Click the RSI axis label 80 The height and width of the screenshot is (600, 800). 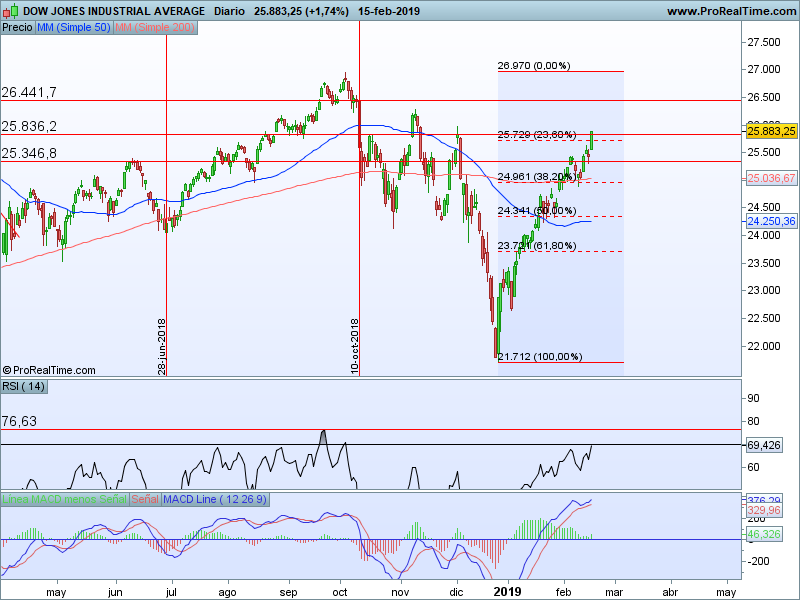753,421
